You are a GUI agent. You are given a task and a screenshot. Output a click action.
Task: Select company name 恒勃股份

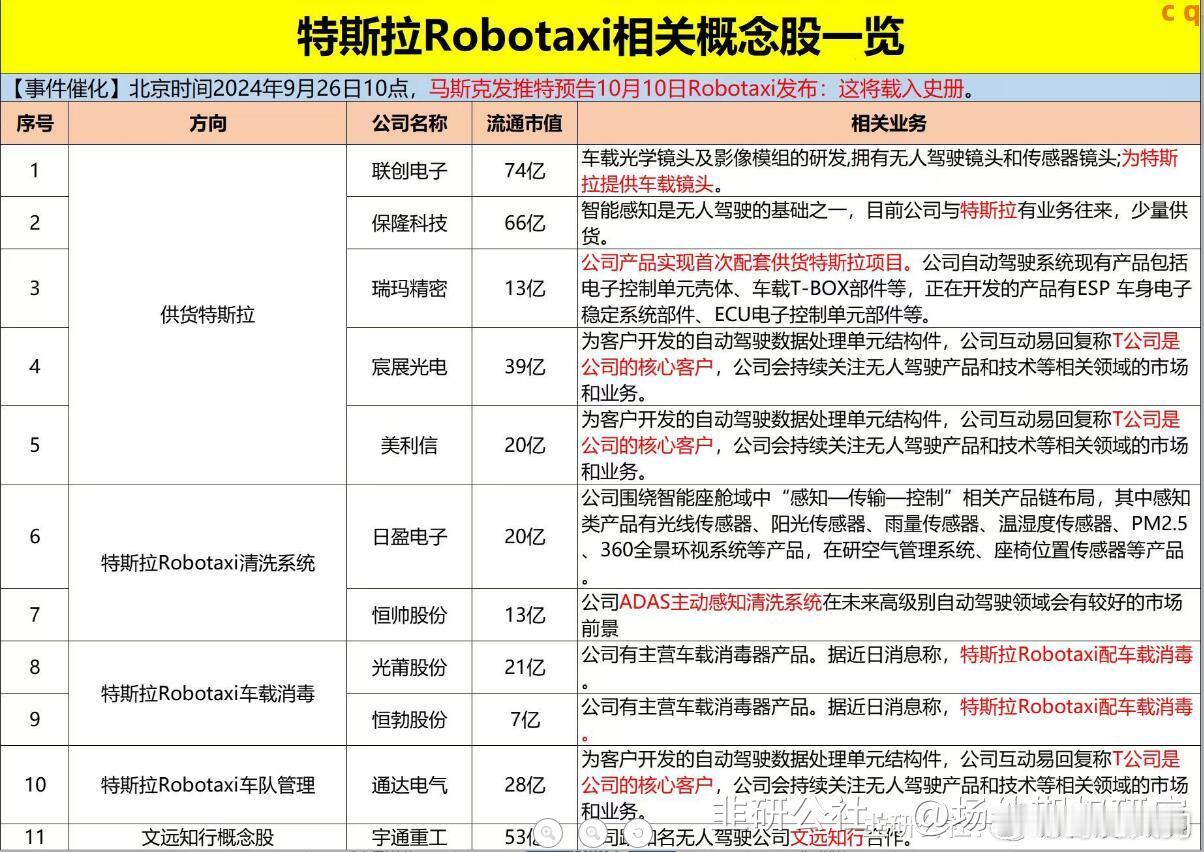pyautogui.click(x=409, y=719)
